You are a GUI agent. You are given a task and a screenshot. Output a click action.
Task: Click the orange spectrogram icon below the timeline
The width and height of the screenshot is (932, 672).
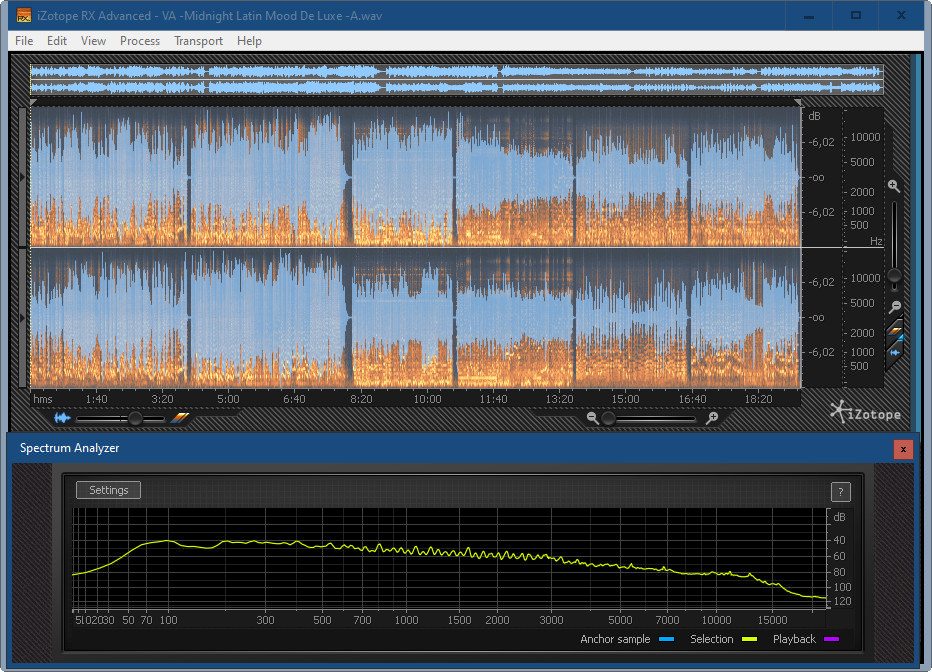(180, 418)
